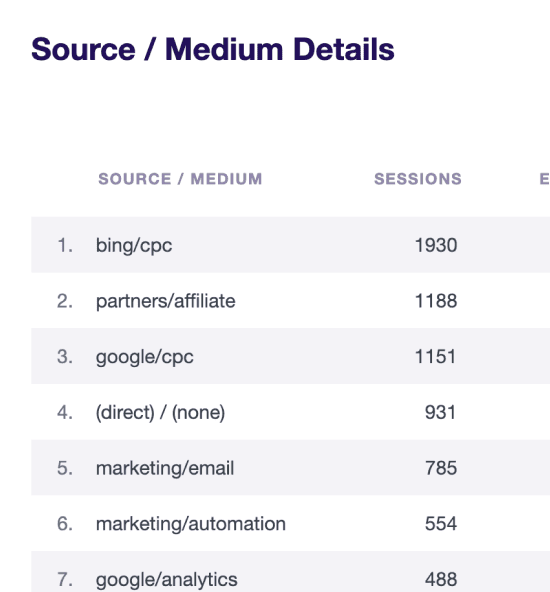Screen dimensions: 550x592
Task: Select the google/analytics row
Action: click(x=290, y=572)
